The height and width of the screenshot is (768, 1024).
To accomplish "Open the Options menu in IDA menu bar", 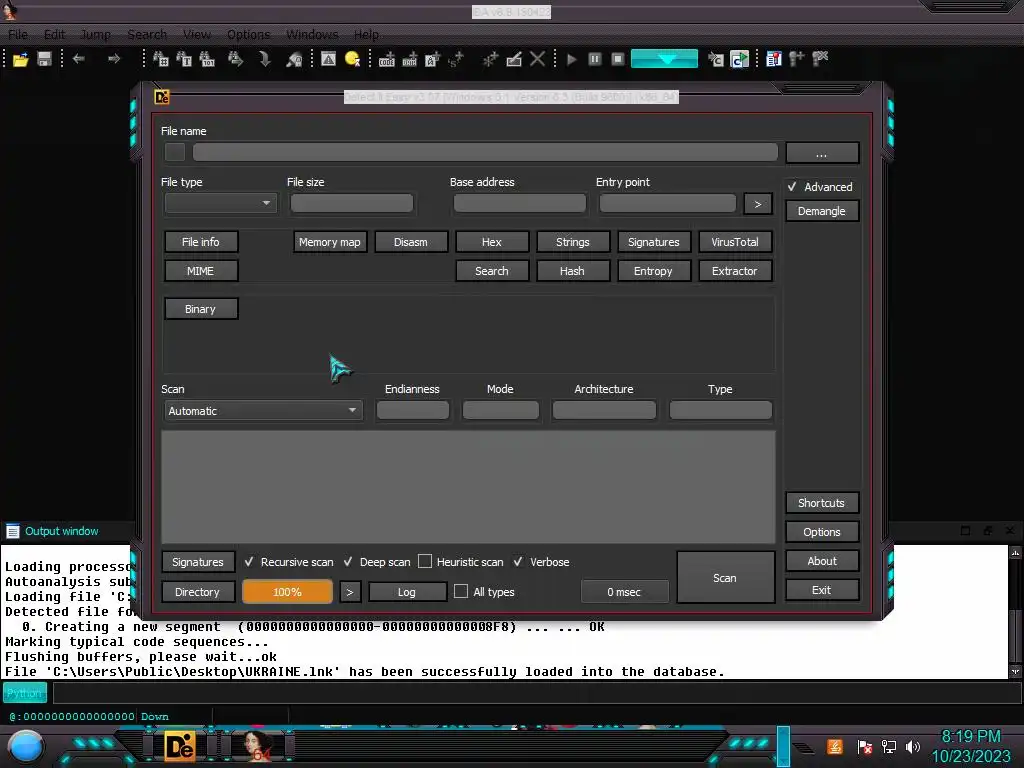I will pyautogui.click(x=248, y=35).
